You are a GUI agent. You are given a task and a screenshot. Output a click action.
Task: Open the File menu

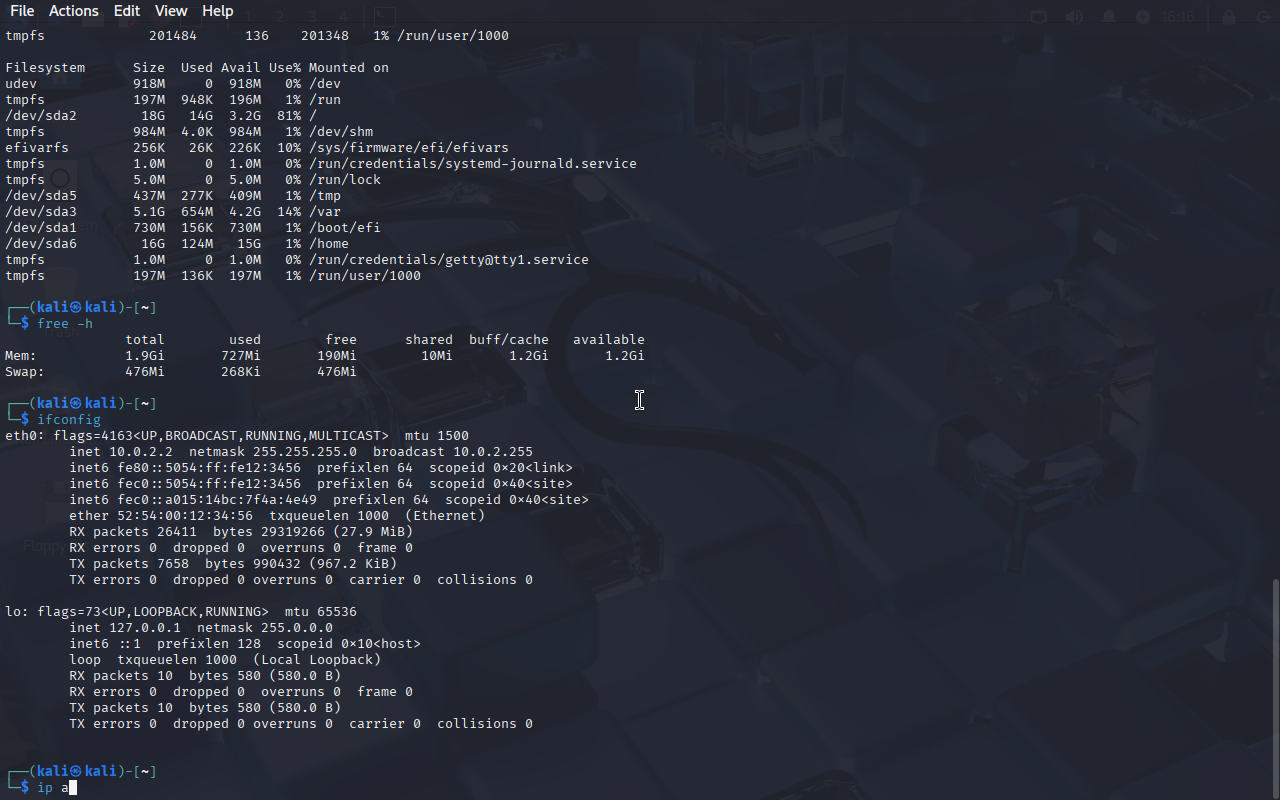click(x=22, y=11)
